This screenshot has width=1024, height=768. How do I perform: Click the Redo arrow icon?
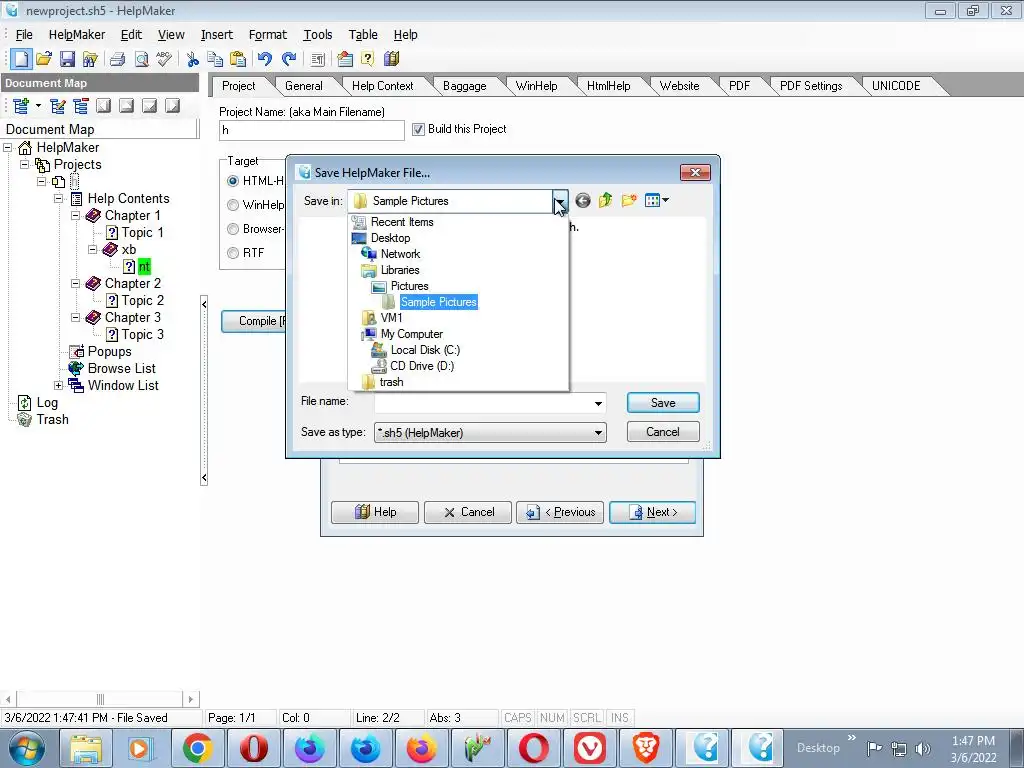coord(289,59)
